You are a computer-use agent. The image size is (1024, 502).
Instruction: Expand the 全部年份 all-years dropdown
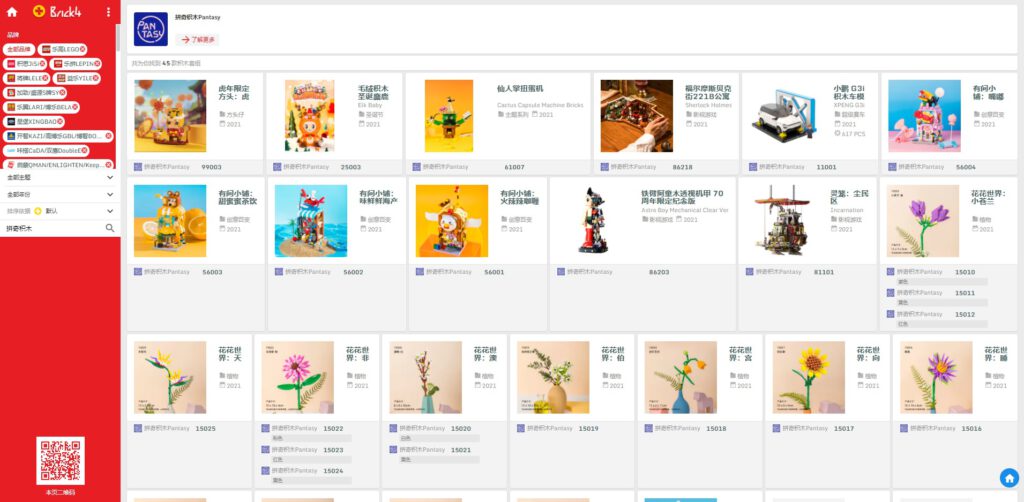pos(59,194)
